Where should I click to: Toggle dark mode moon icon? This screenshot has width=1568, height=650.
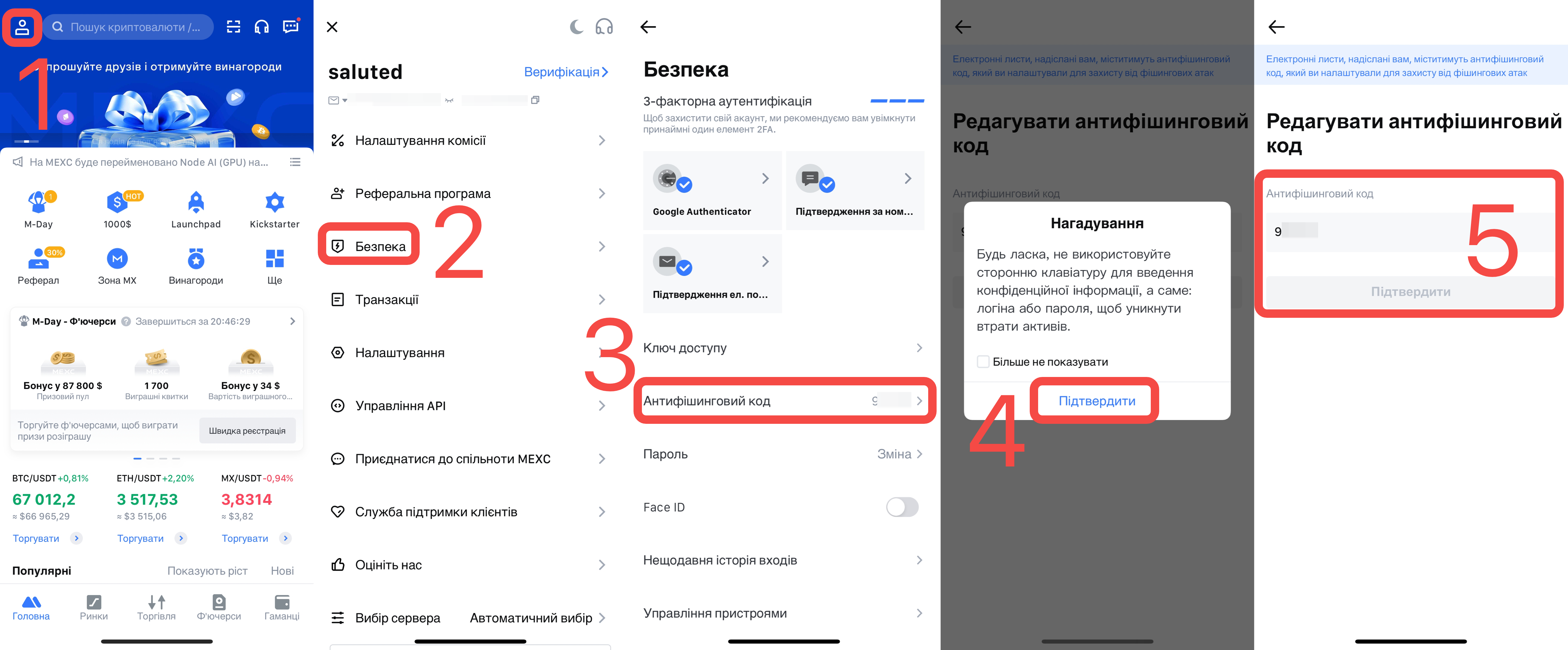click(x=576, y=27)
